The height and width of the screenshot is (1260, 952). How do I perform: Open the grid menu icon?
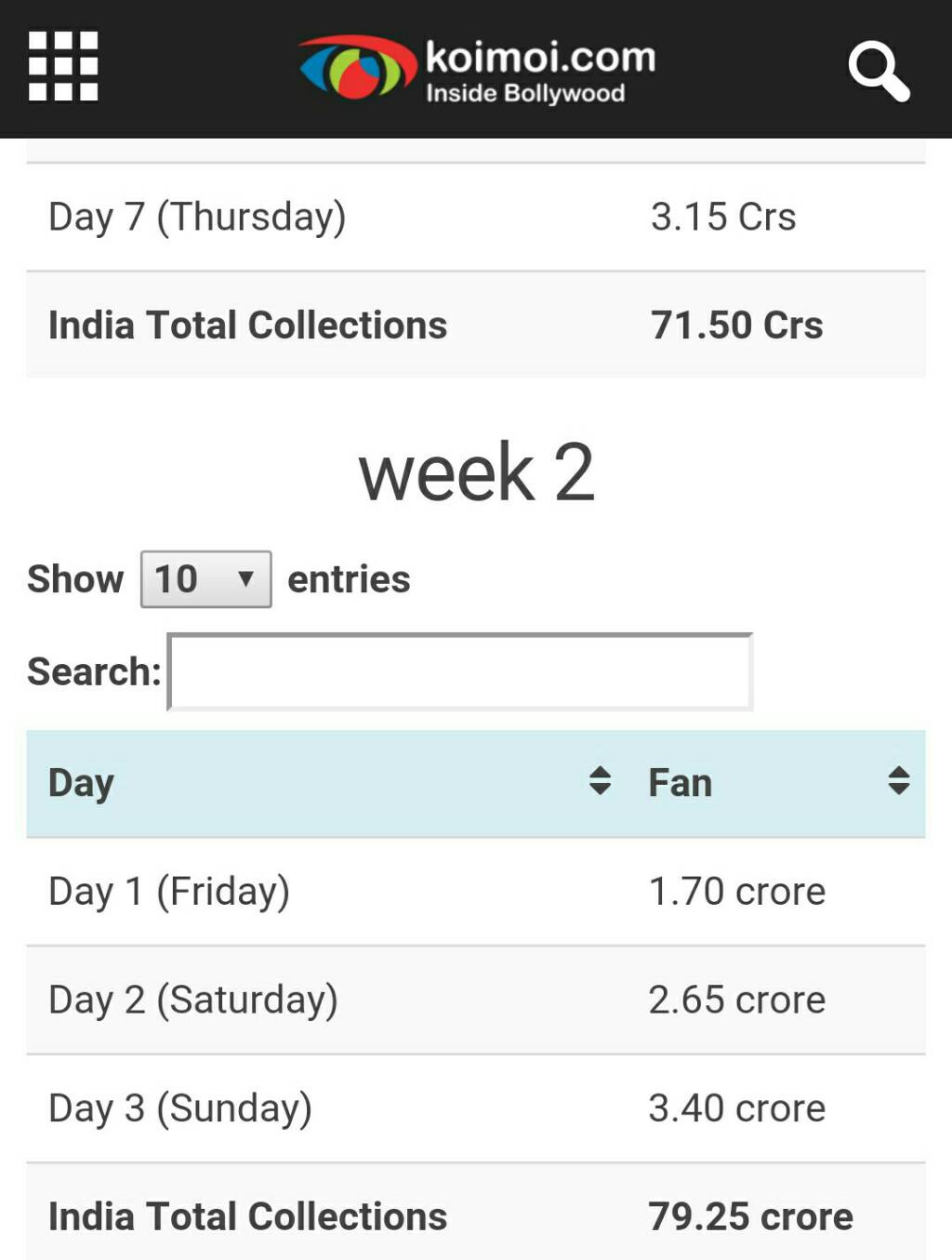coord(63,66)
